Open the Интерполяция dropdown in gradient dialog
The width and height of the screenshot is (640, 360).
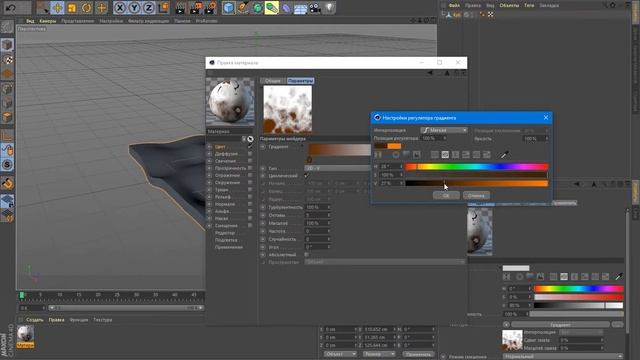pos(444,130)
